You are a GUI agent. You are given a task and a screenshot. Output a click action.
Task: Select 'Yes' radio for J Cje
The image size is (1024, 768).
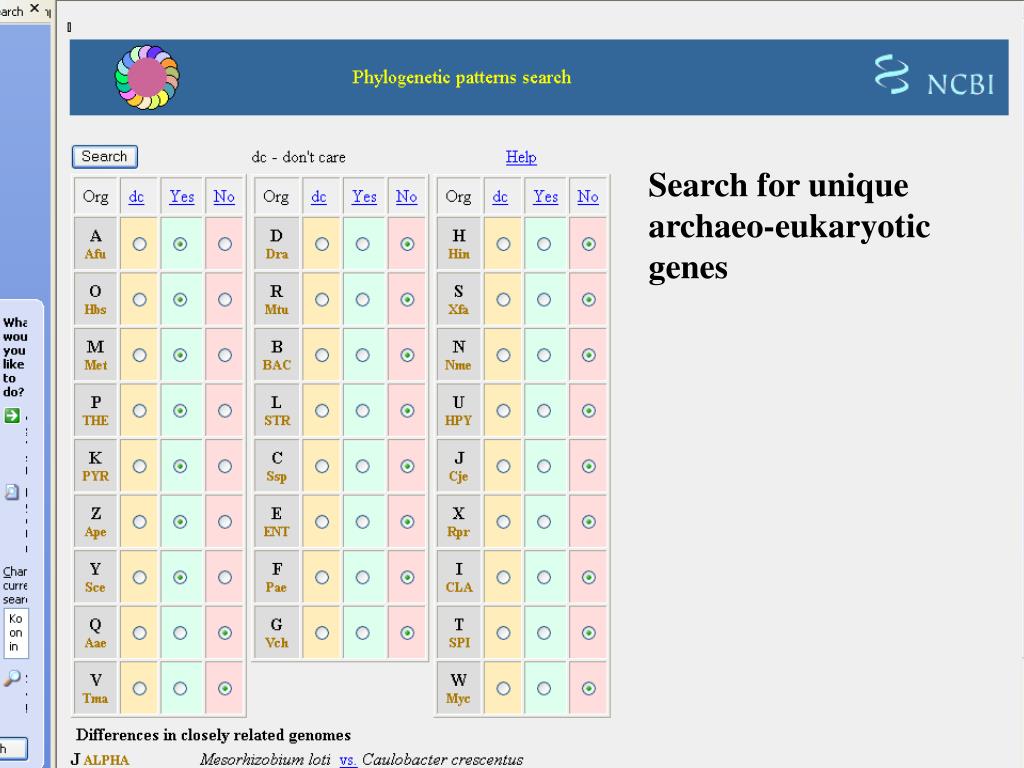click(x=543, y=466)
